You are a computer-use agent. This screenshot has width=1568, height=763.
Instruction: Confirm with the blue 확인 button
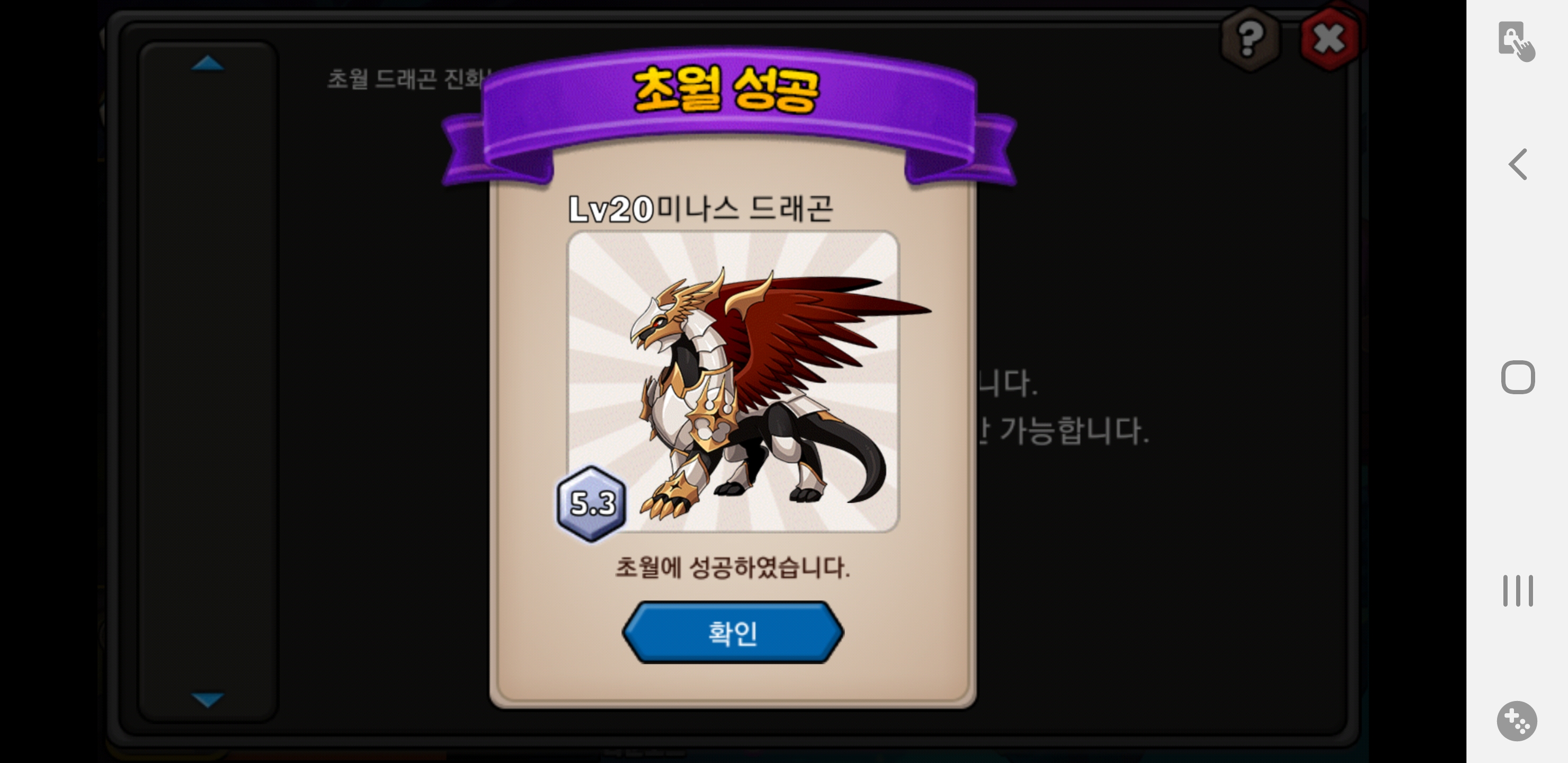tap(732, 632)
